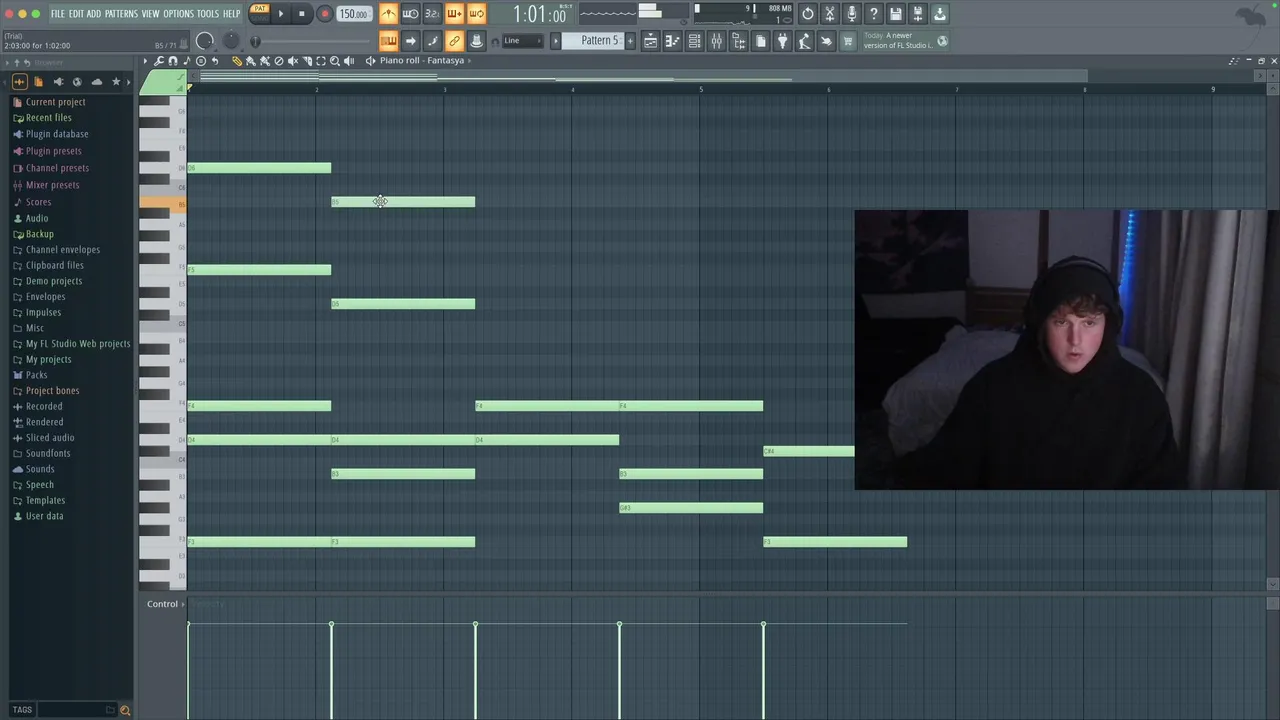Toggle loop recording button
Viewport: 1280px width, 720px height.
click(x=477, y=14)
